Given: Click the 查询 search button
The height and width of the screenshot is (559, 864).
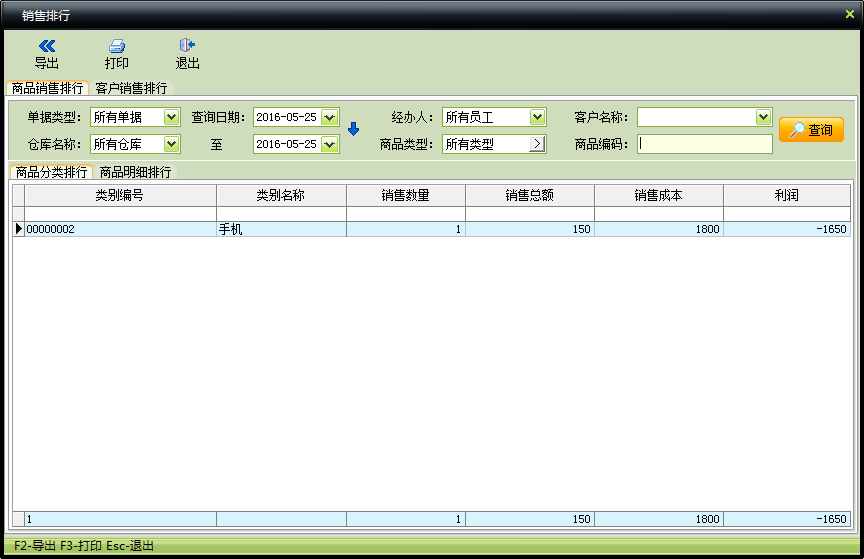Looking at the screenshot, I should 811,130.
